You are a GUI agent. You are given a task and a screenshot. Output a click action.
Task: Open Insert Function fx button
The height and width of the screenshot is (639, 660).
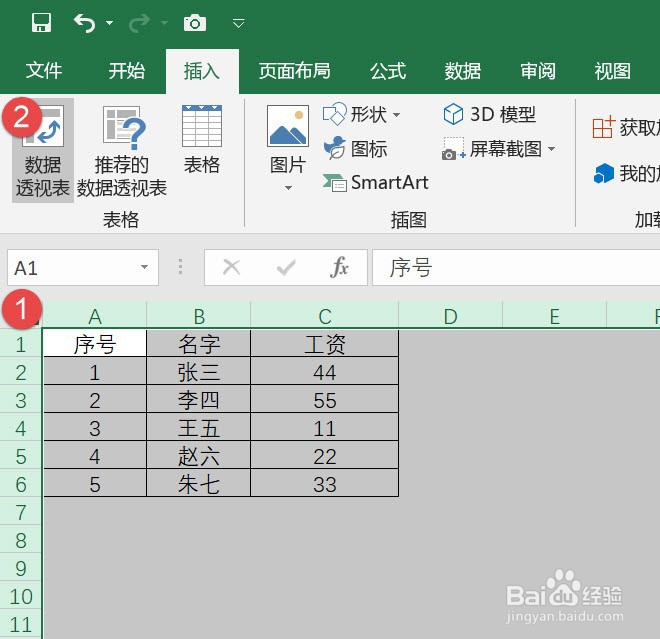click(x=339, y=267)
